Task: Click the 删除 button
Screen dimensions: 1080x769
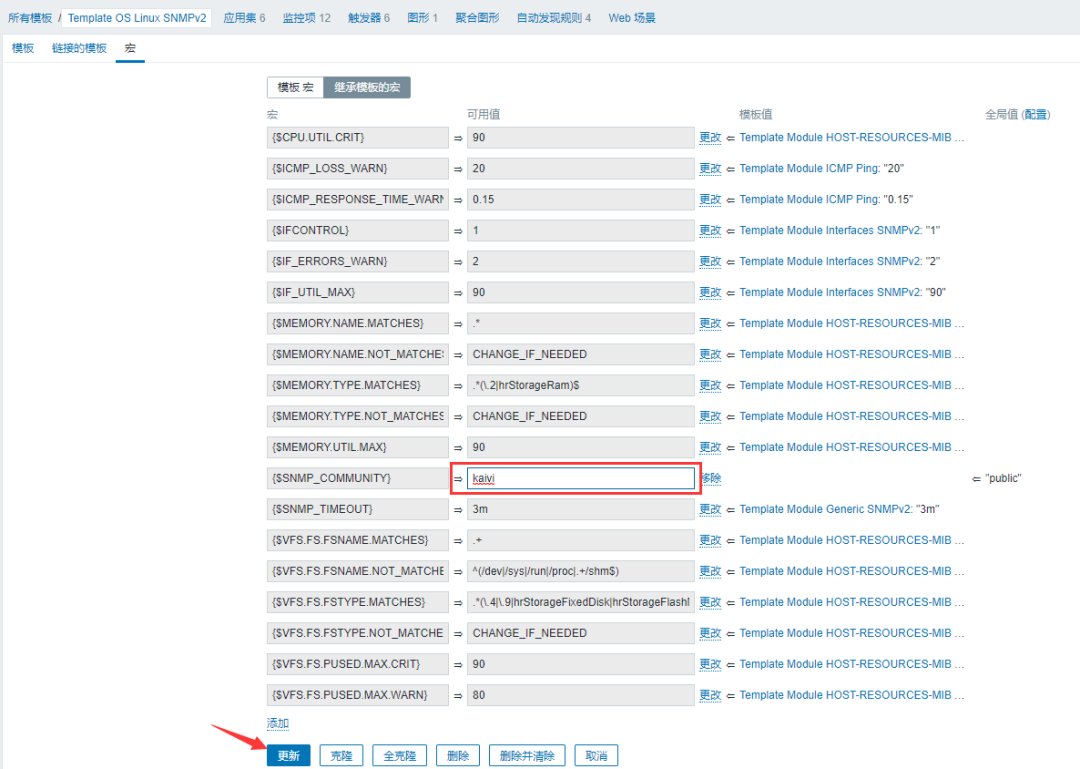Action: pos(458,756)
